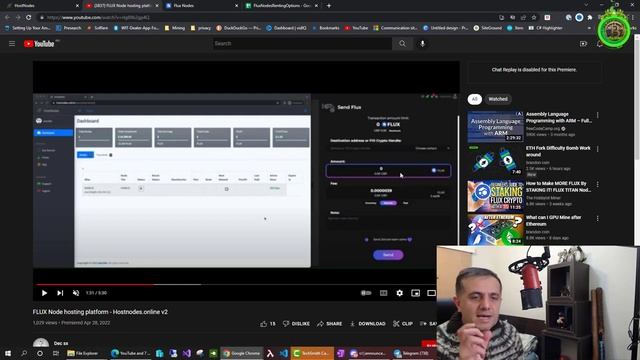Start voice search with microphone icon
The height and width of the screenshot is (360, 640).
point(422,44)
